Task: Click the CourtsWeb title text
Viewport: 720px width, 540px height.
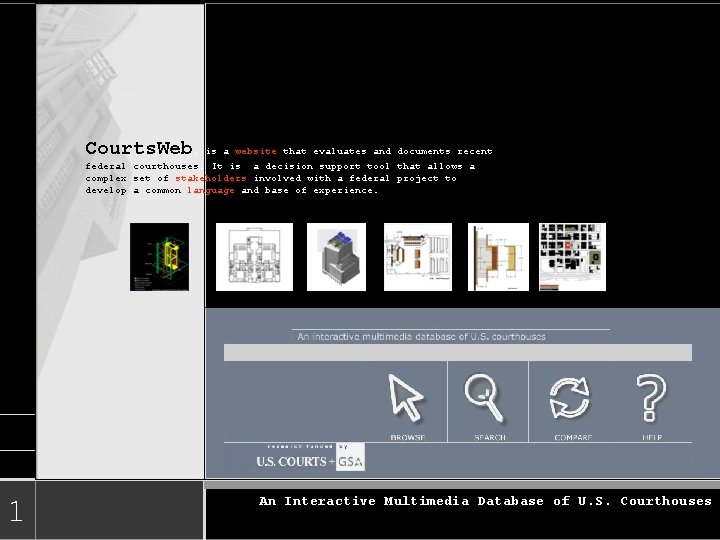Action: click(x=139, y=148)
